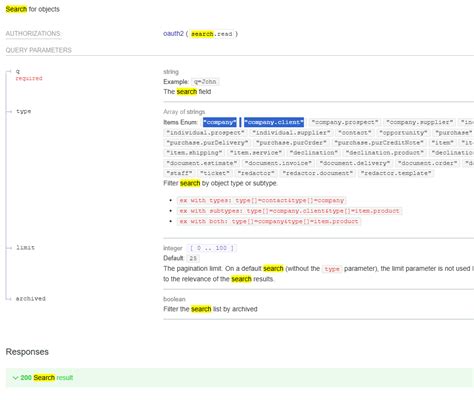
Task: Click the "individual.prospect" enum value
Action: 205,133
